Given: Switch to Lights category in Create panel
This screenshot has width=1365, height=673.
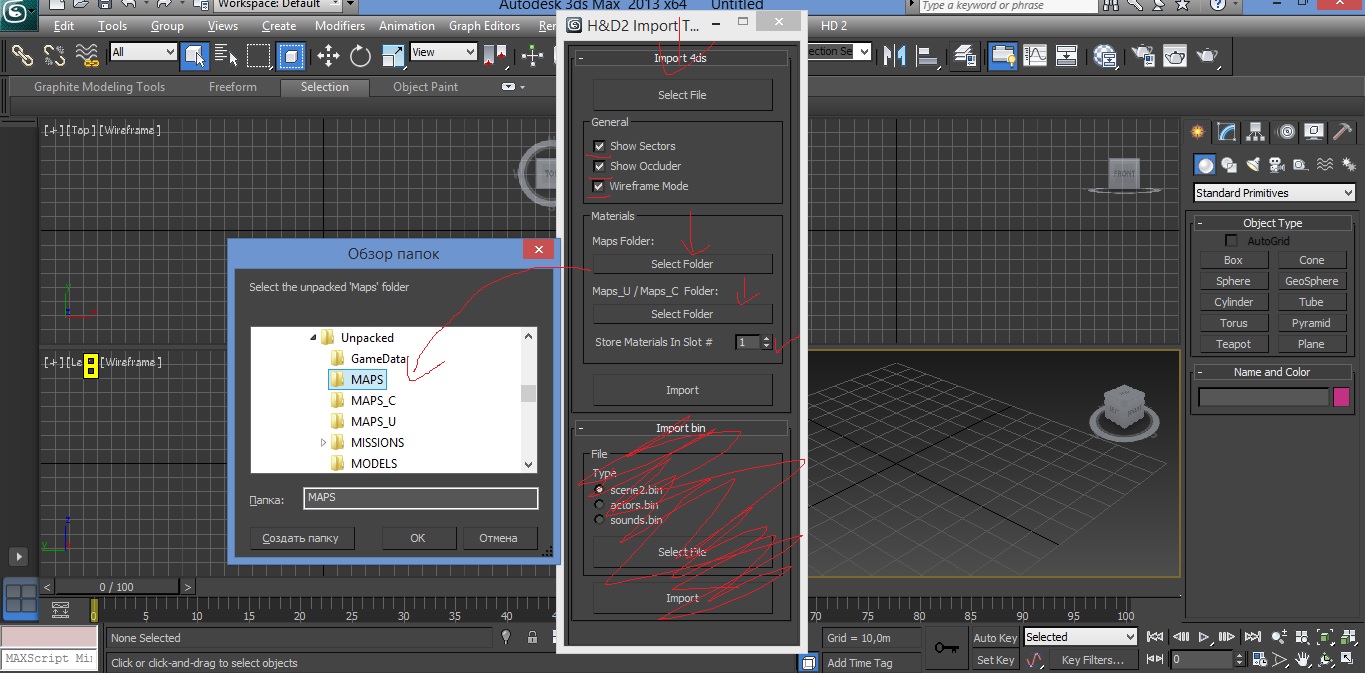Looking at the screenshot, I should 1253,165.
